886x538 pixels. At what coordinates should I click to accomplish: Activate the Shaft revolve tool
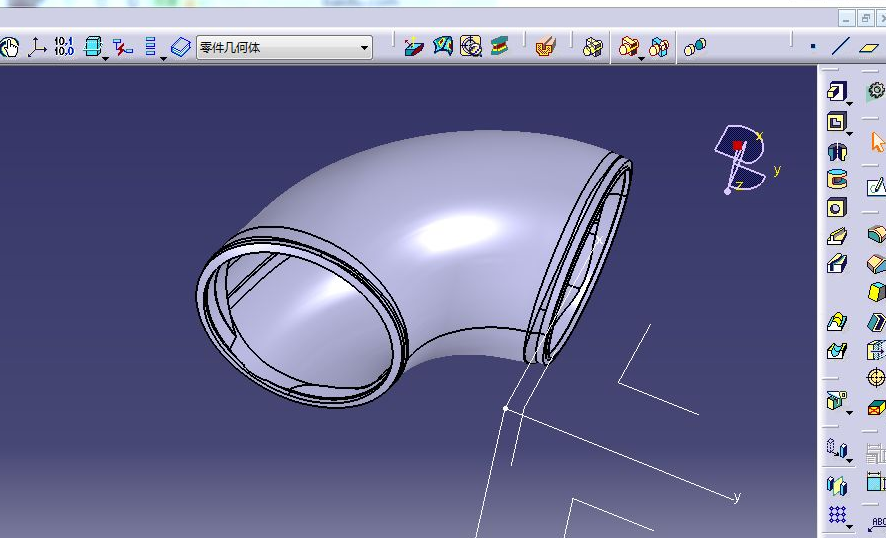[837, 152]
